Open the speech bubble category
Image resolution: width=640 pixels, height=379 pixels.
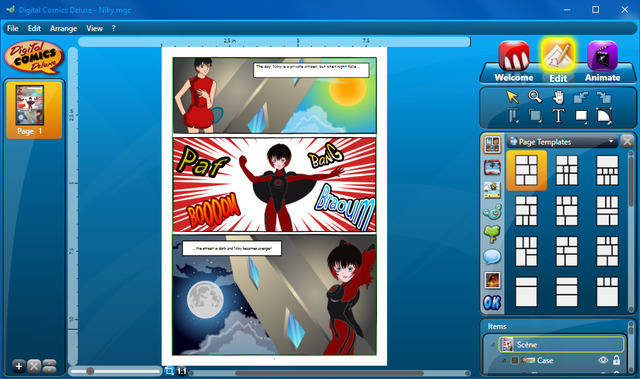pyautogui.click(x=492, y=257)
